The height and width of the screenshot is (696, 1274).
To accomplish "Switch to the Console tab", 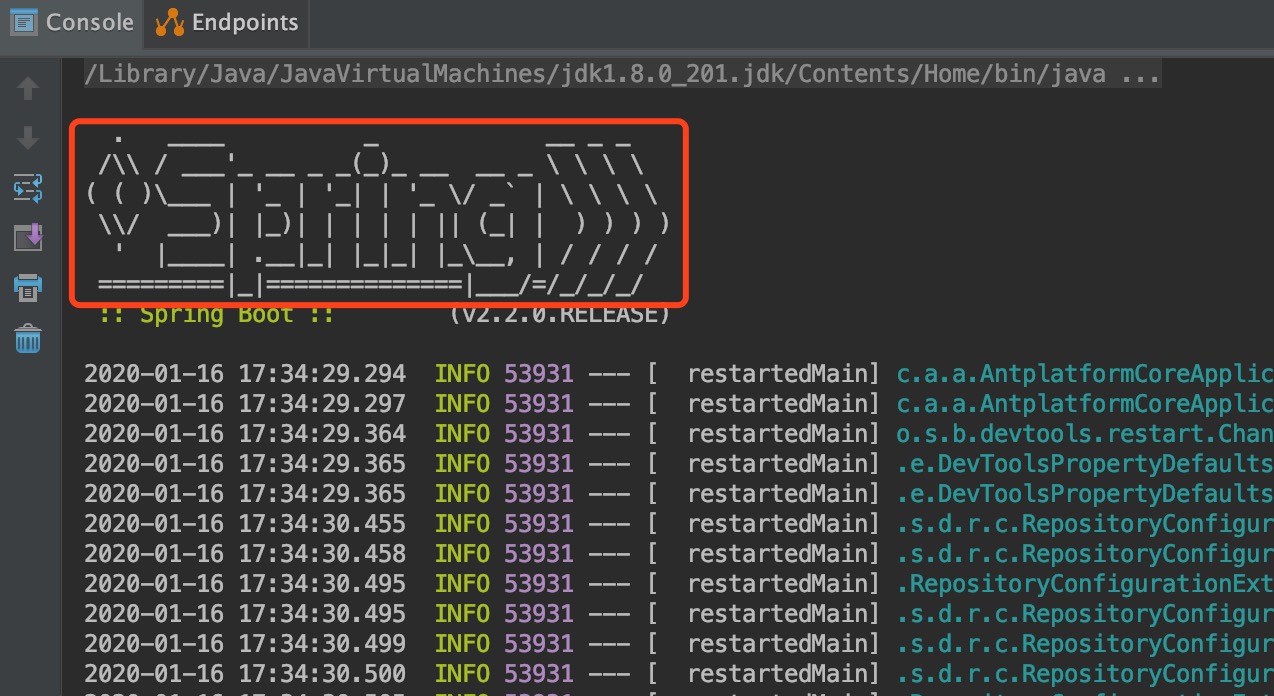I will click(x=71, y=22).
